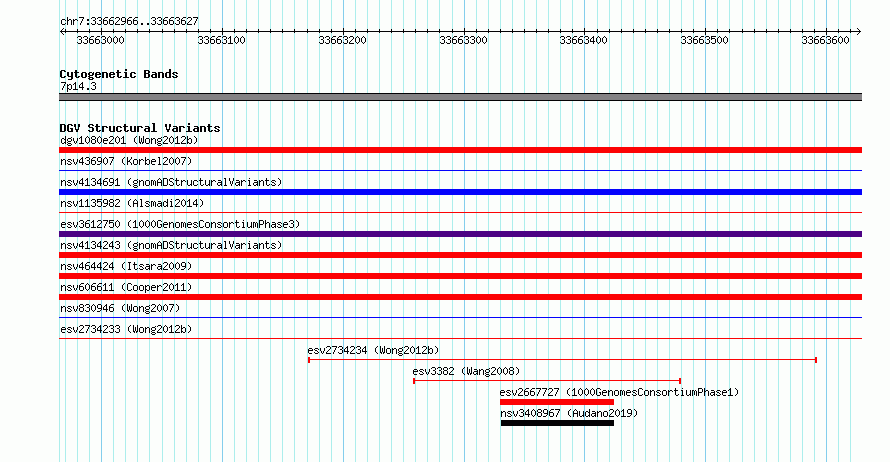Click ruler tick label 33663200
Viewport: 890px width, 462px height.
342,40
